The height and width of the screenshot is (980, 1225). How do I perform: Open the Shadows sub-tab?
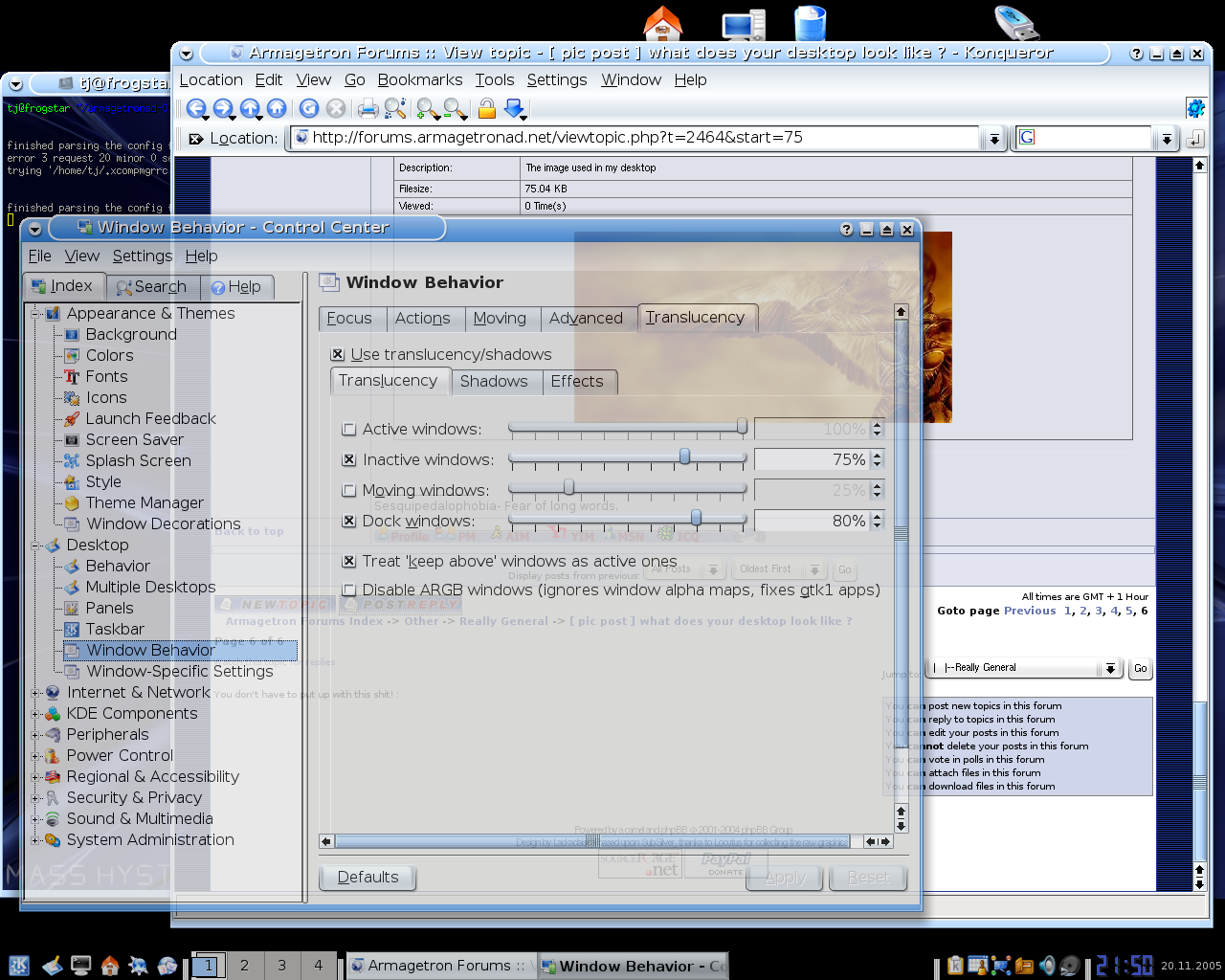point(494,382)
